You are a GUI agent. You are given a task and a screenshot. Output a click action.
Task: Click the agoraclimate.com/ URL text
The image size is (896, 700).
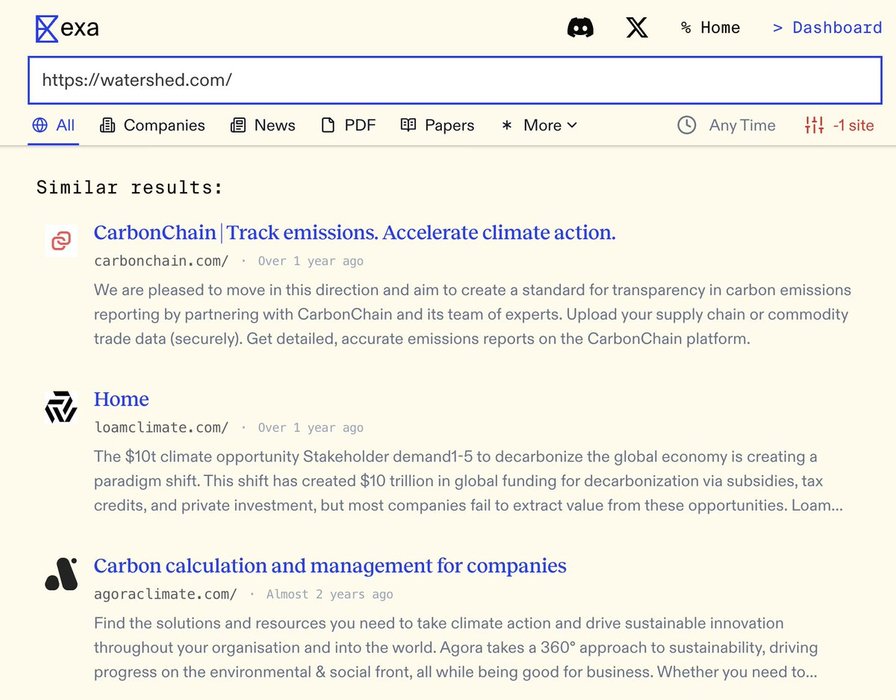165,594
